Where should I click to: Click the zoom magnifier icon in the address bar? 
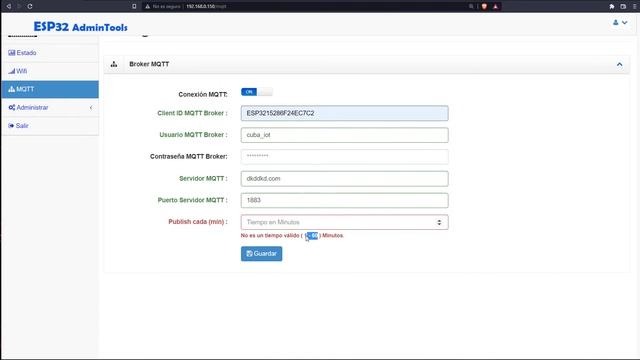point(471,6)
